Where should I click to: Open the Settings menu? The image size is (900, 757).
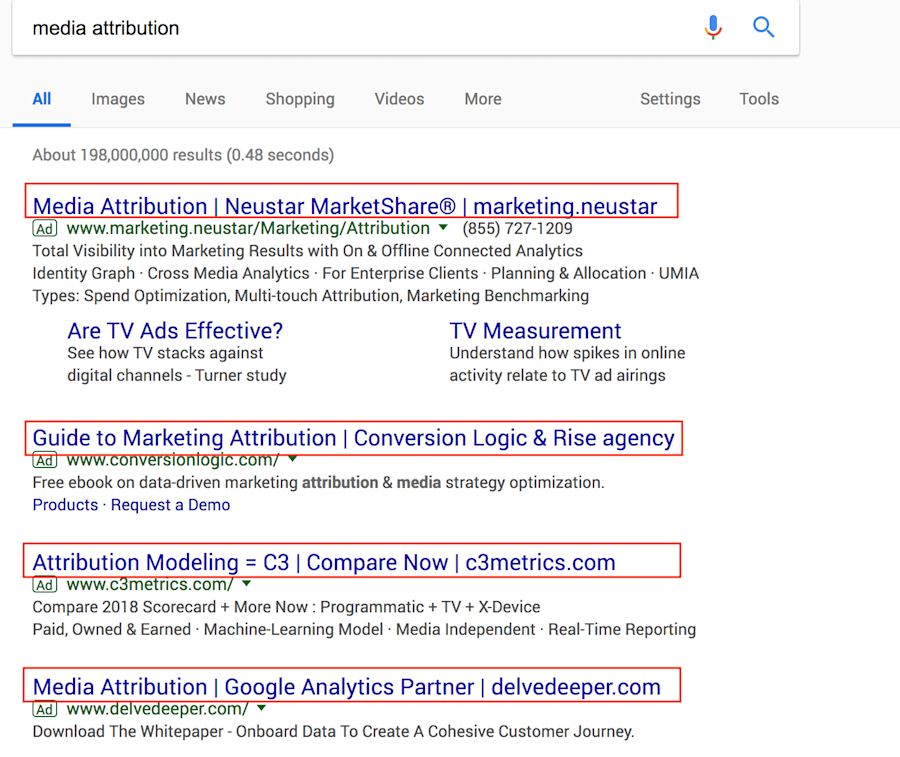coord(670,99)
